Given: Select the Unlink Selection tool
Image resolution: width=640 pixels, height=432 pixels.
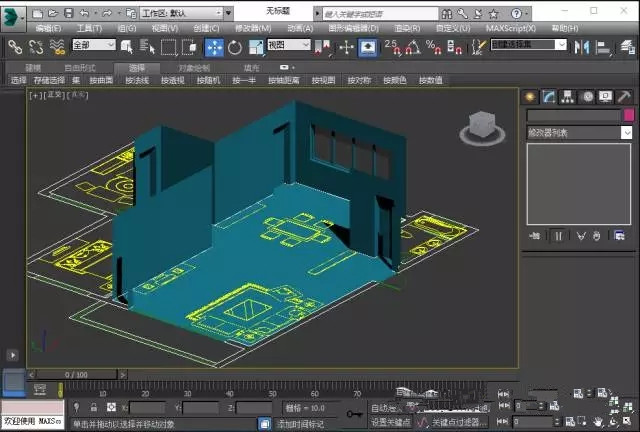Looking at the screenshot, I should tap(36, 47).
